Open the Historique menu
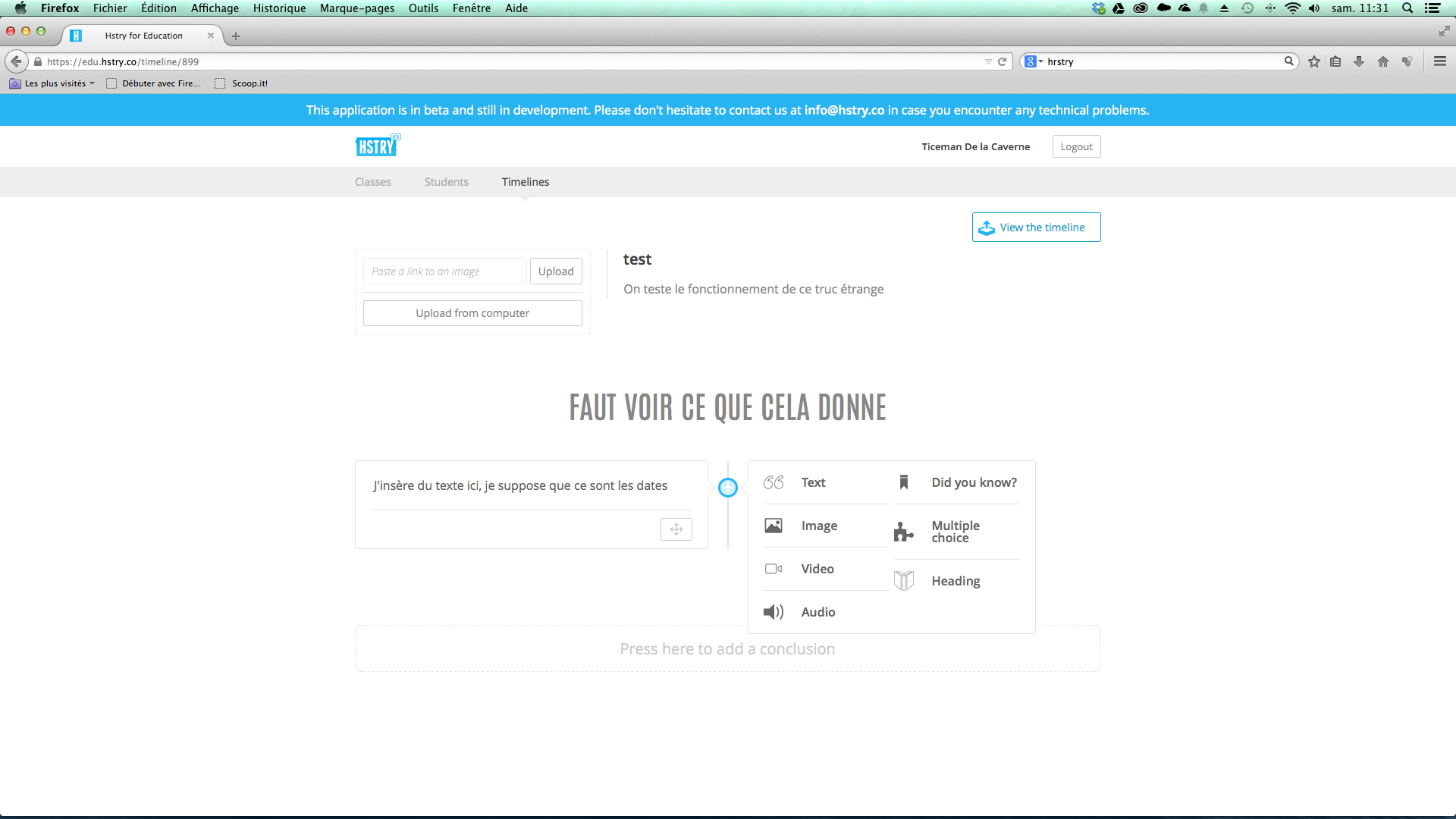 pyautogui.click(x=279, y=8)
